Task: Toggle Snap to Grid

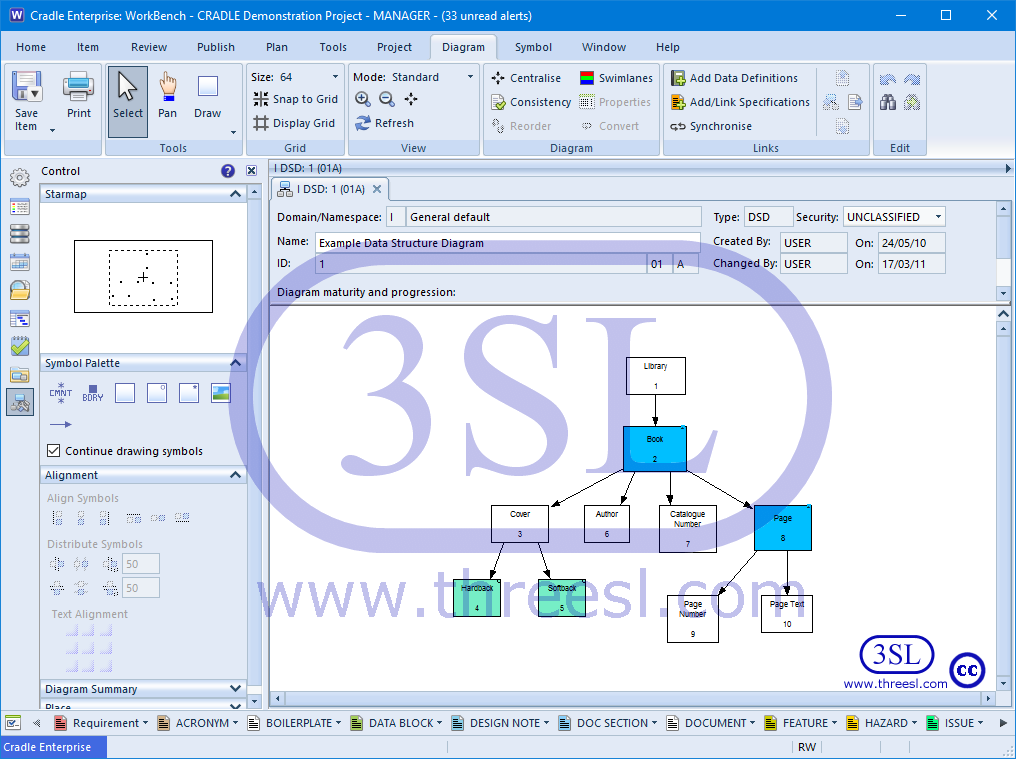Action: 296,99
